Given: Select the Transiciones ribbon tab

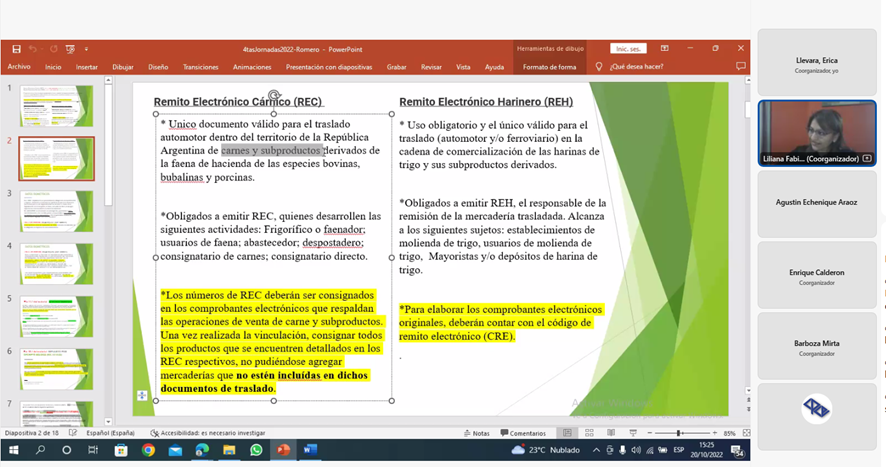Looking at the screenshot, I should pos(201,67).
